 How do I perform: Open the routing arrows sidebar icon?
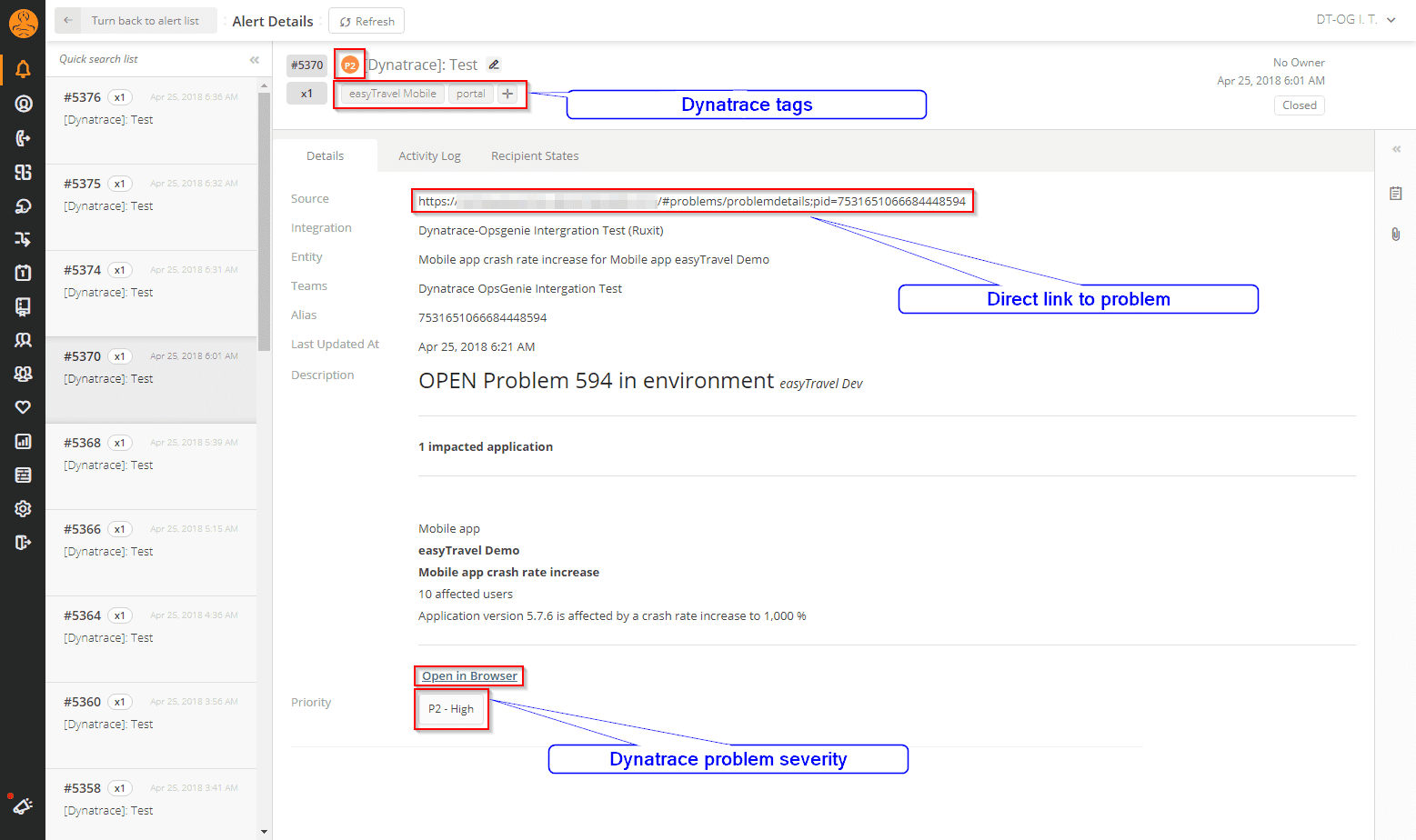(x=23, y=239)
